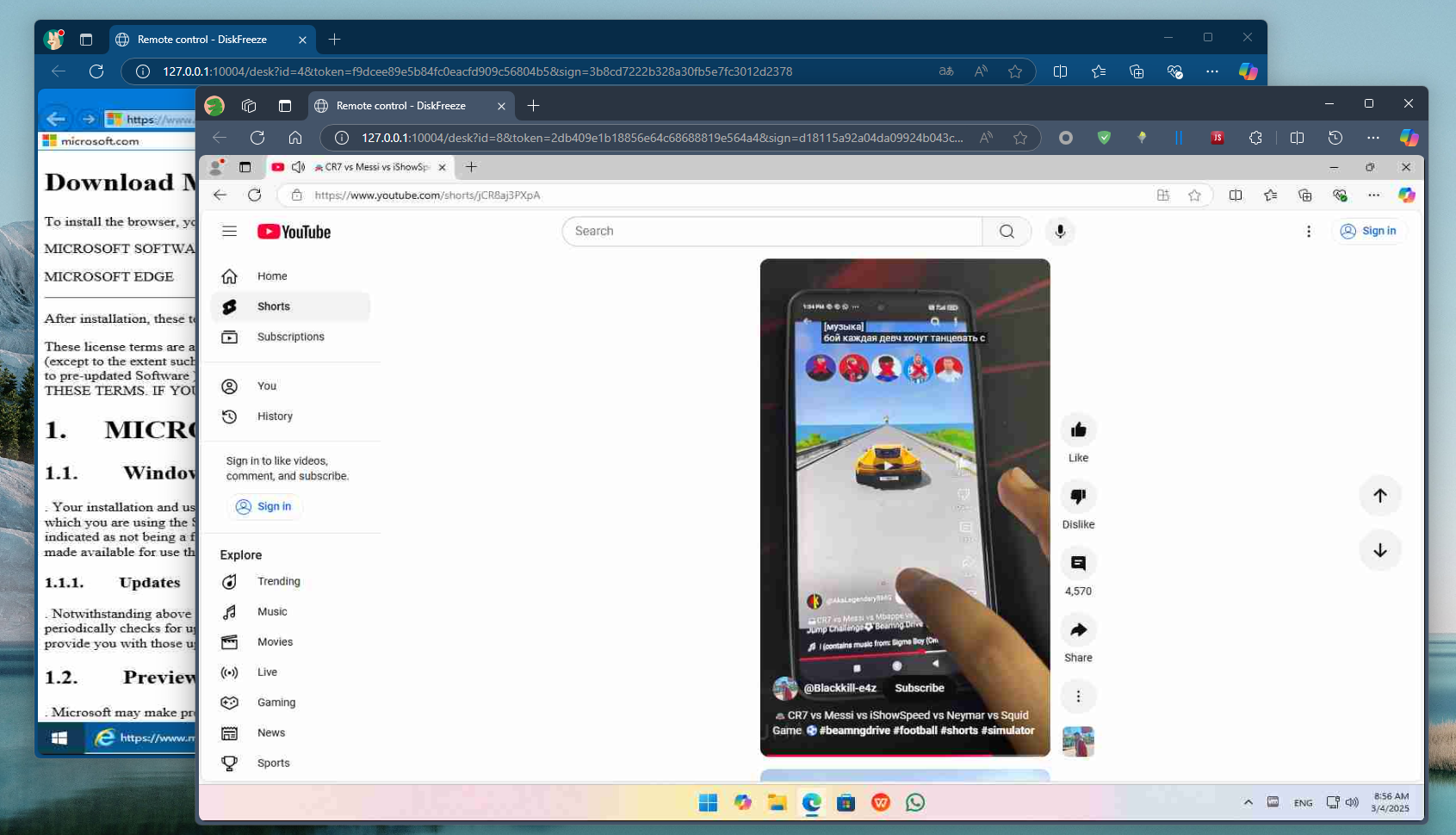Open Collections in the inner browser toolbar
The image size is (1456, 835).
coord(1305,195)
